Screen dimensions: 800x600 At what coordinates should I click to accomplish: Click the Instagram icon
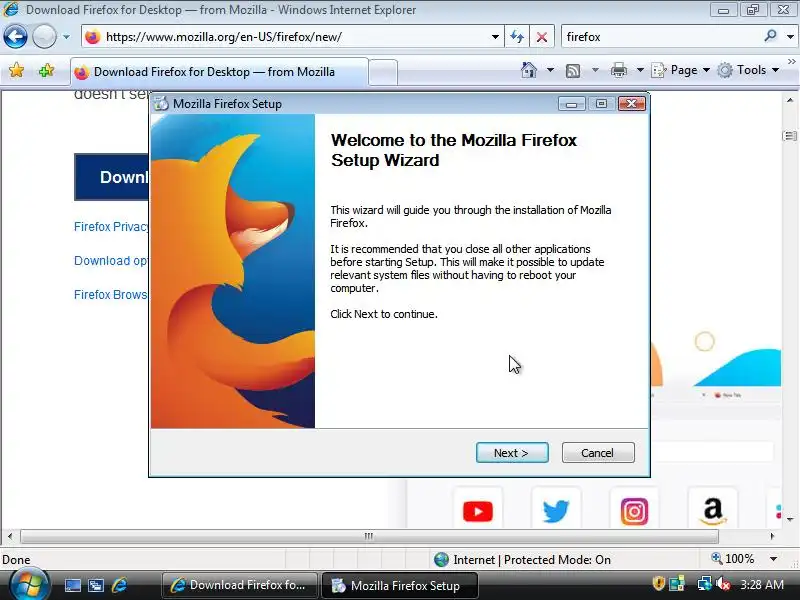point(634,511)
